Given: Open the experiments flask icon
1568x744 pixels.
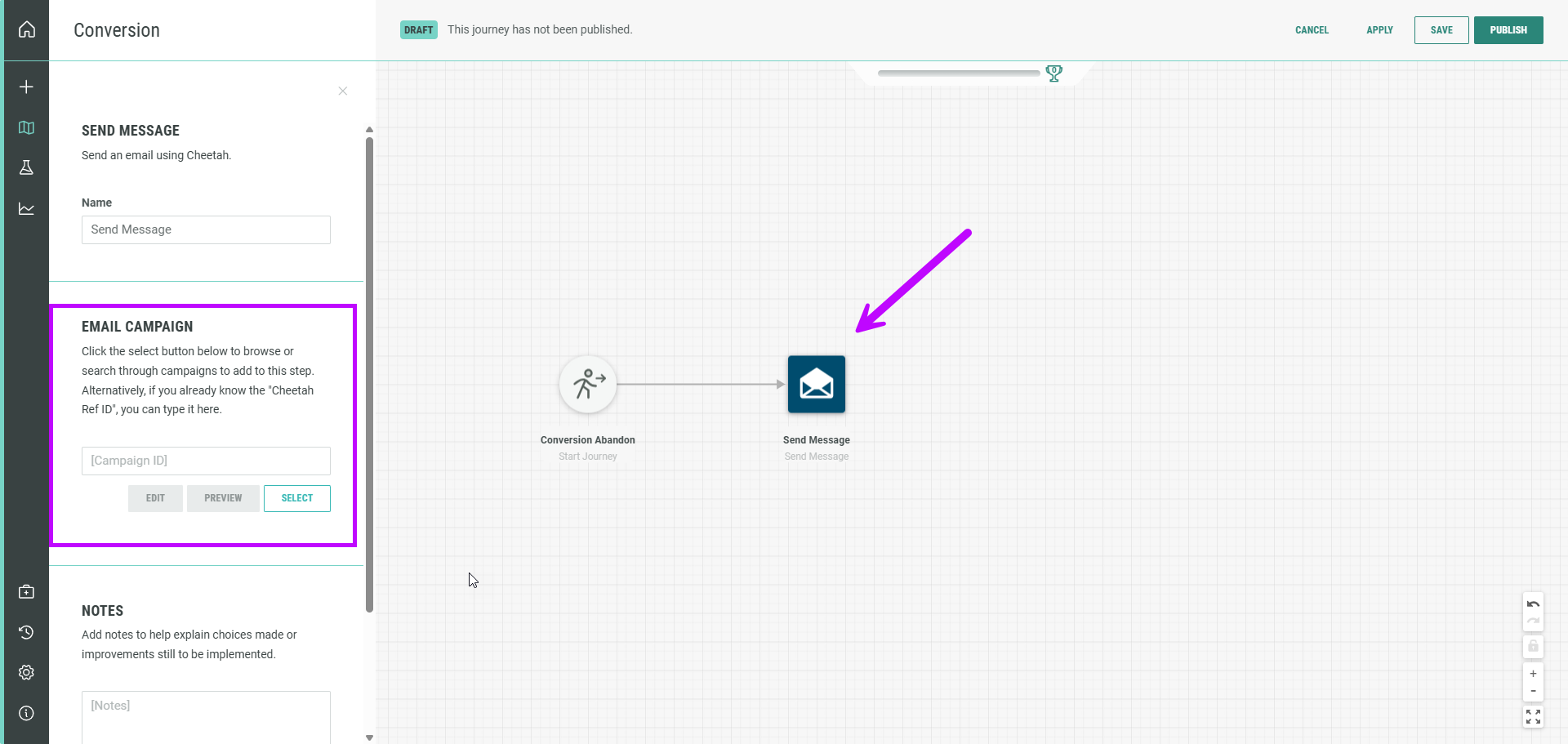Looking at the screenshot, I should pos(26,167).
